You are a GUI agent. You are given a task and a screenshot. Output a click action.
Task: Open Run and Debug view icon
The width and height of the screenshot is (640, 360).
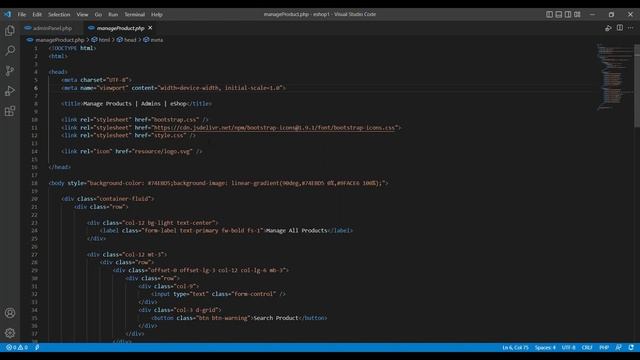click(x=10, y=91)
